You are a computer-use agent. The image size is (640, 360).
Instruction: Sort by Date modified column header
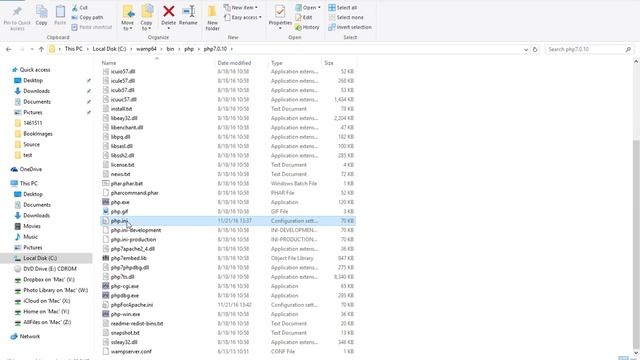pos(234,63)
